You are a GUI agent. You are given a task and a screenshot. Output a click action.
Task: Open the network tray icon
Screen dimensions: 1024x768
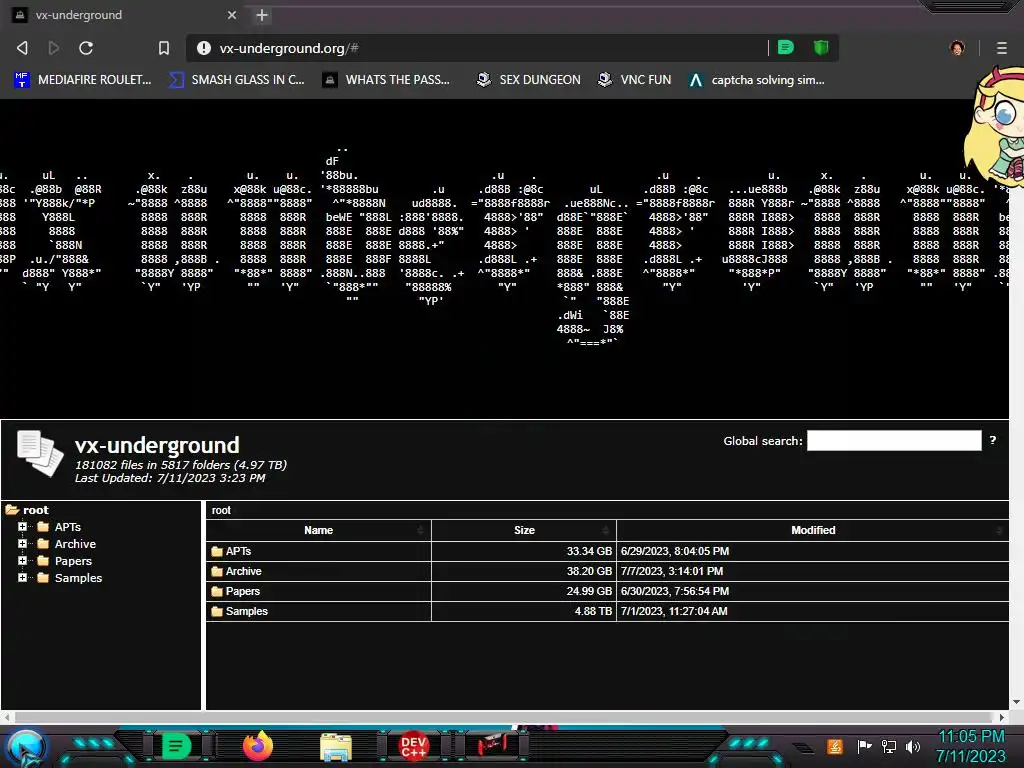pos(889,746)
